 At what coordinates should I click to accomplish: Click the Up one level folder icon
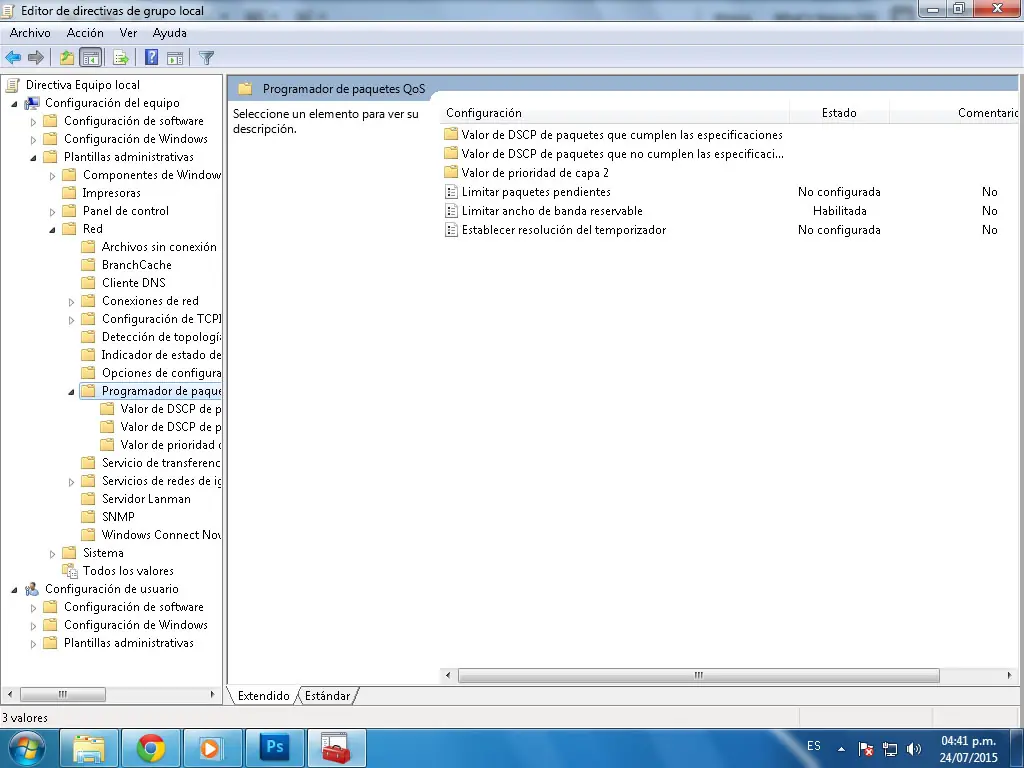pyautogui.click(x=67, y=57)
